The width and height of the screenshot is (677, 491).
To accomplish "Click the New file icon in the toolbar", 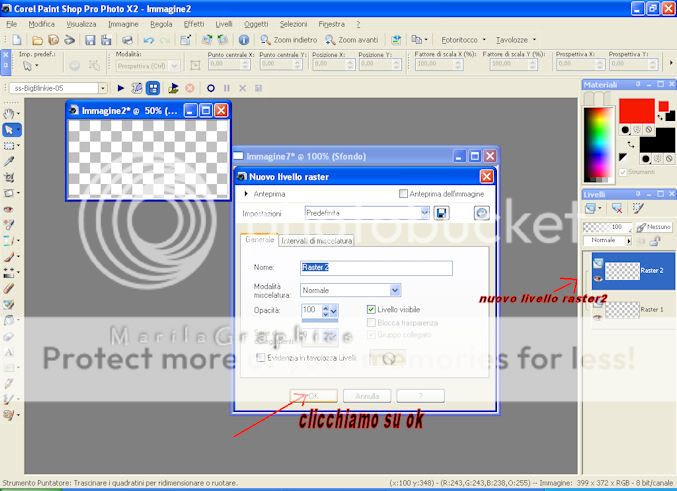I will point(17,40).
